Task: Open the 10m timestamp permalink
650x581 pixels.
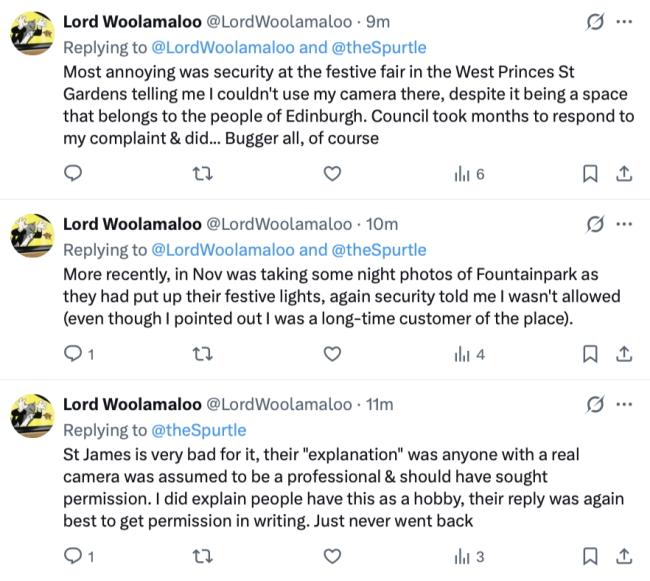Action: click(x=382, y=224)
